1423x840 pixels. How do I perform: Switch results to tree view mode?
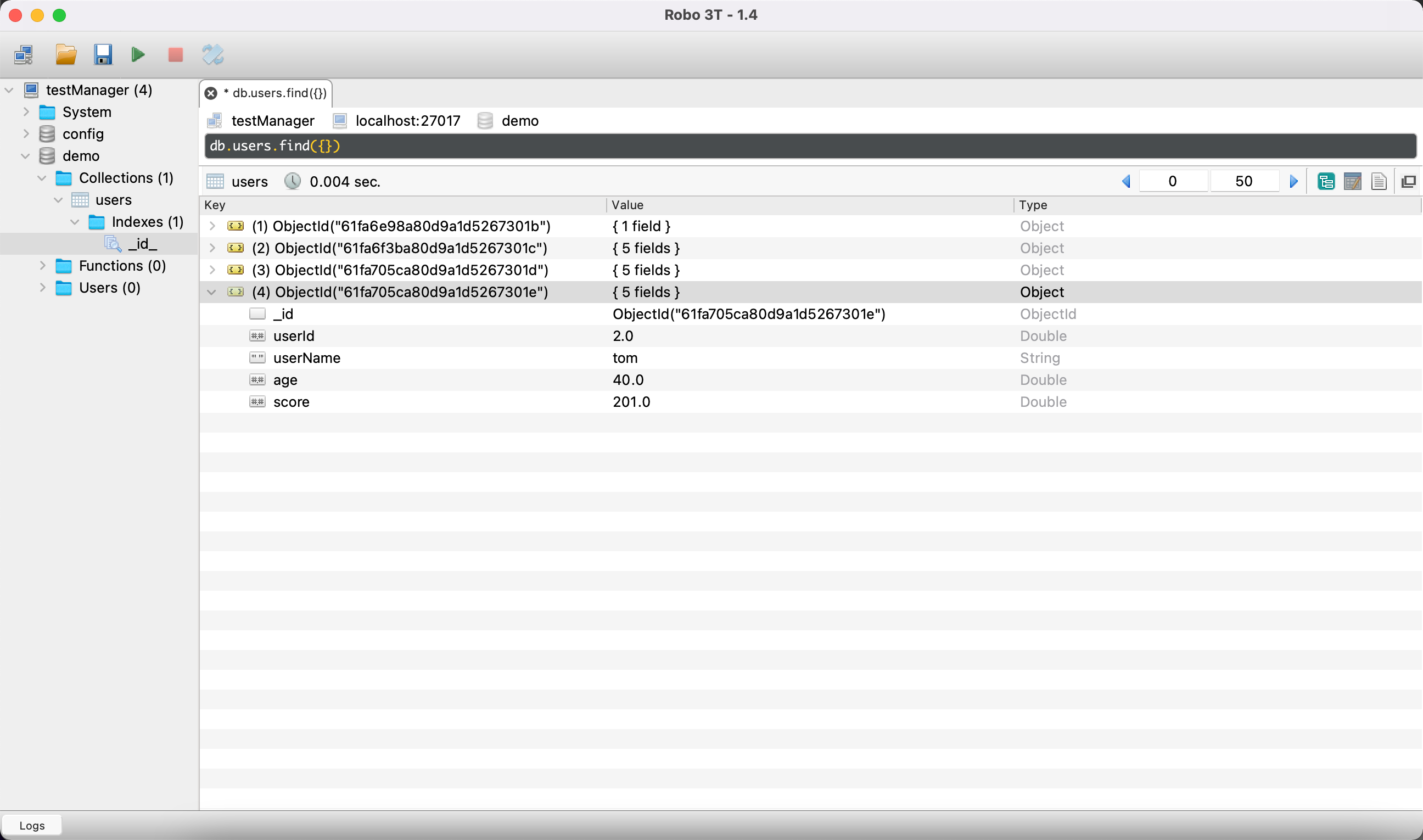pos(1326,182)
